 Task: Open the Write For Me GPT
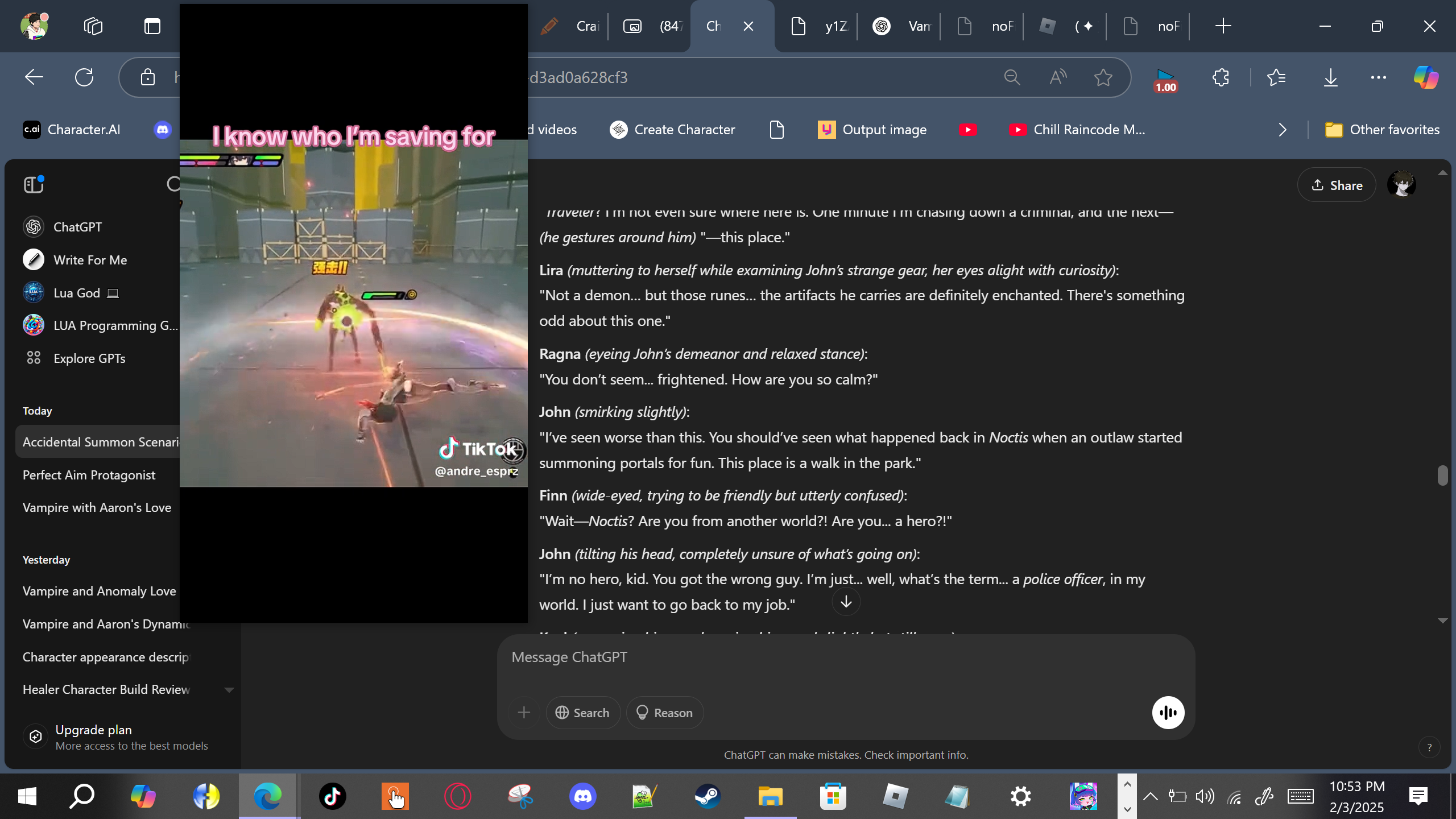(75, 260)
